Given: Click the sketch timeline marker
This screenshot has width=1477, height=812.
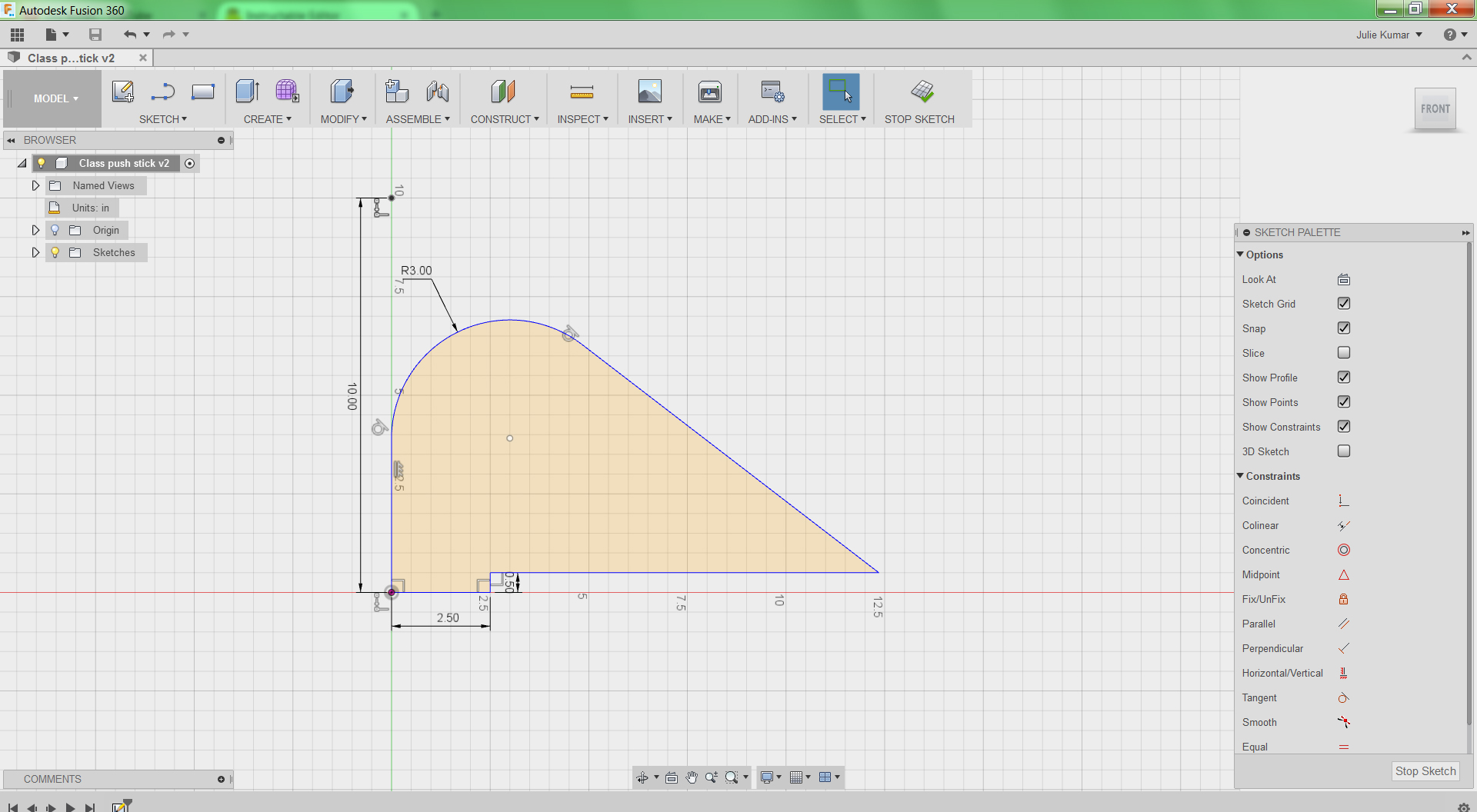Looking at the screenshot, I should click(120, 807).
